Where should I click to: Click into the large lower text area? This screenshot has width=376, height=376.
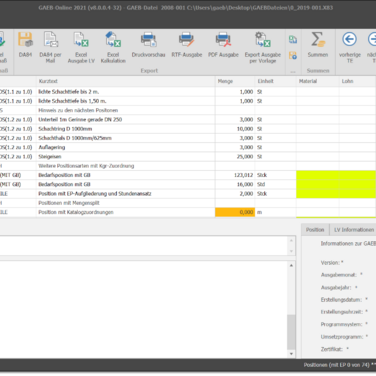pyautogui.click(x=143, y=310)
